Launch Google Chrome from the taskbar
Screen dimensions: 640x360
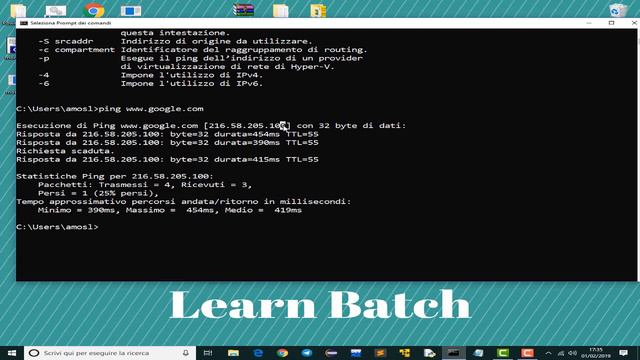point(282,353)
